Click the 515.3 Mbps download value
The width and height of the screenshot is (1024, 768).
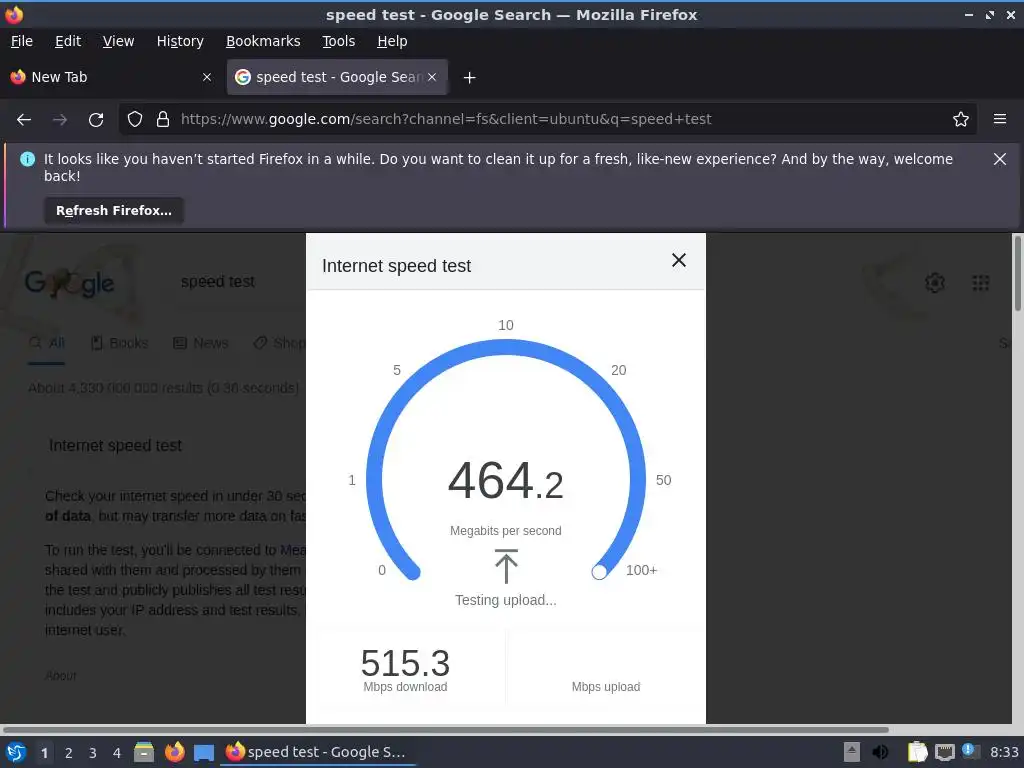coord(406,664)
